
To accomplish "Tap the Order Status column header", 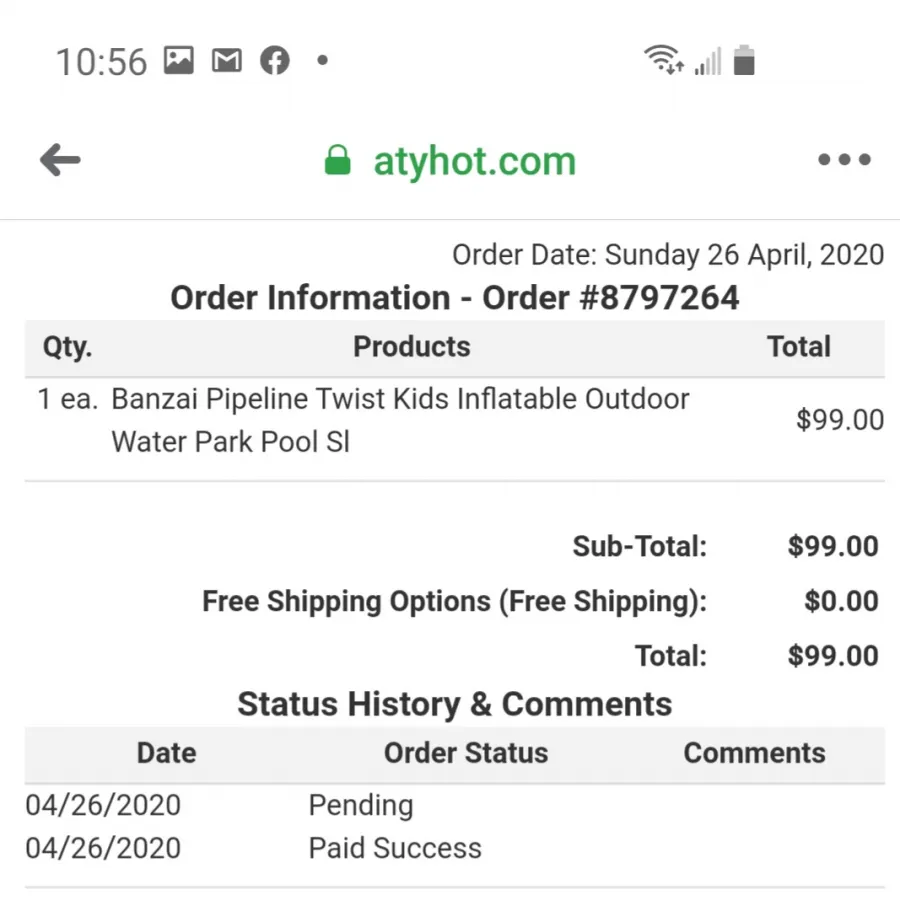I will 466,753.
